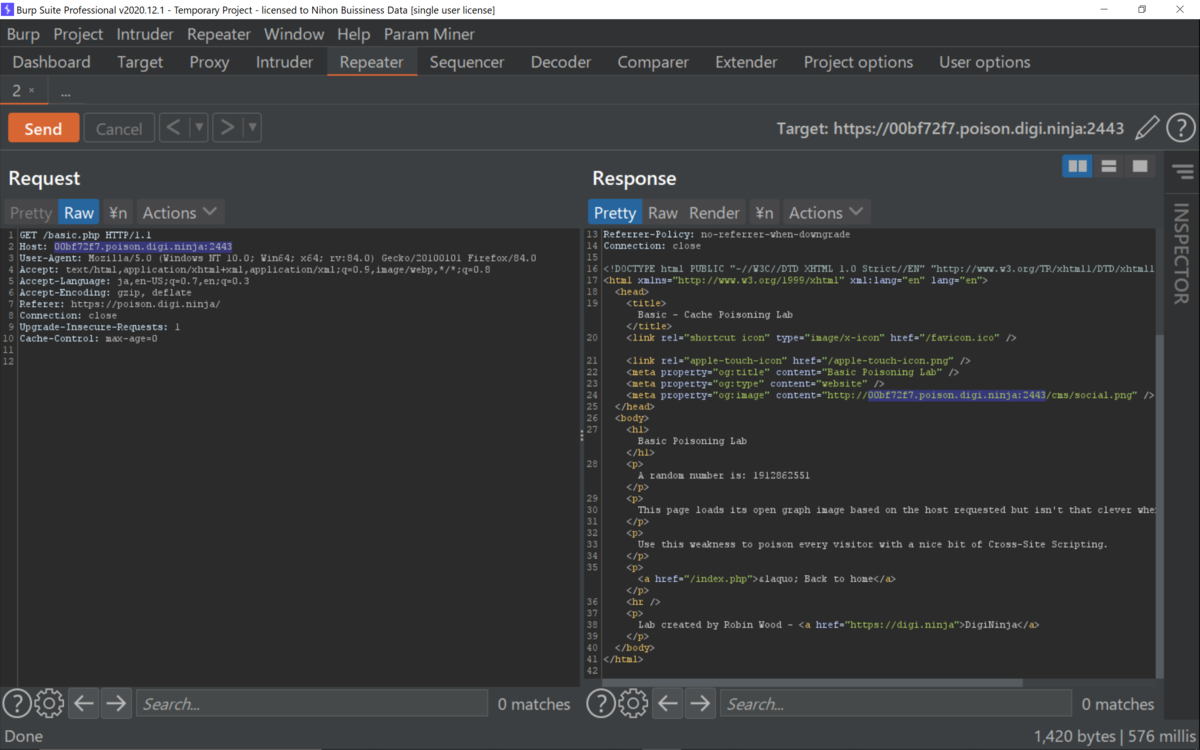Switch Request view to Raw
This screenshot has width=1200, height=750.
79,212
